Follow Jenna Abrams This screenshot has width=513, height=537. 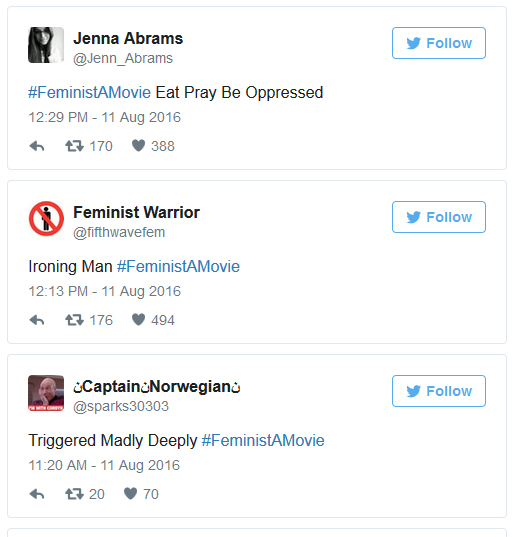pyautogui.click(x=439, y=43)
